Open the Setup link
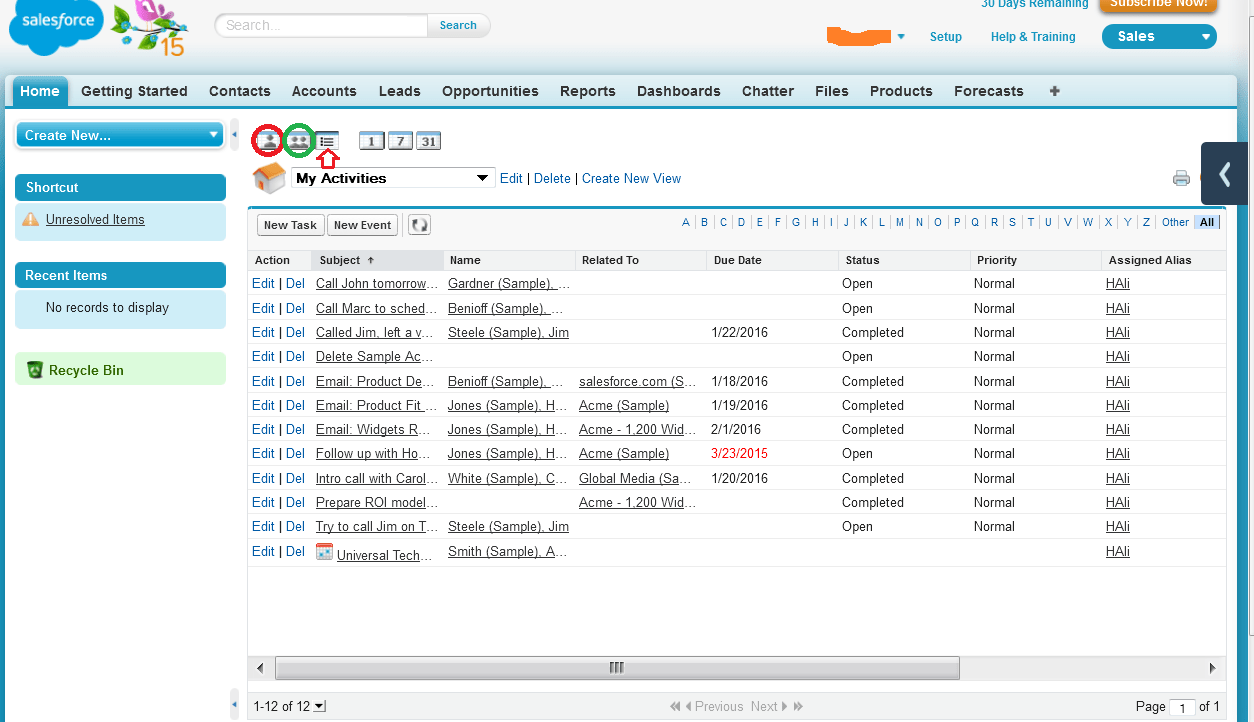Screen dimensions: 1254x722 tap(946, 37)
